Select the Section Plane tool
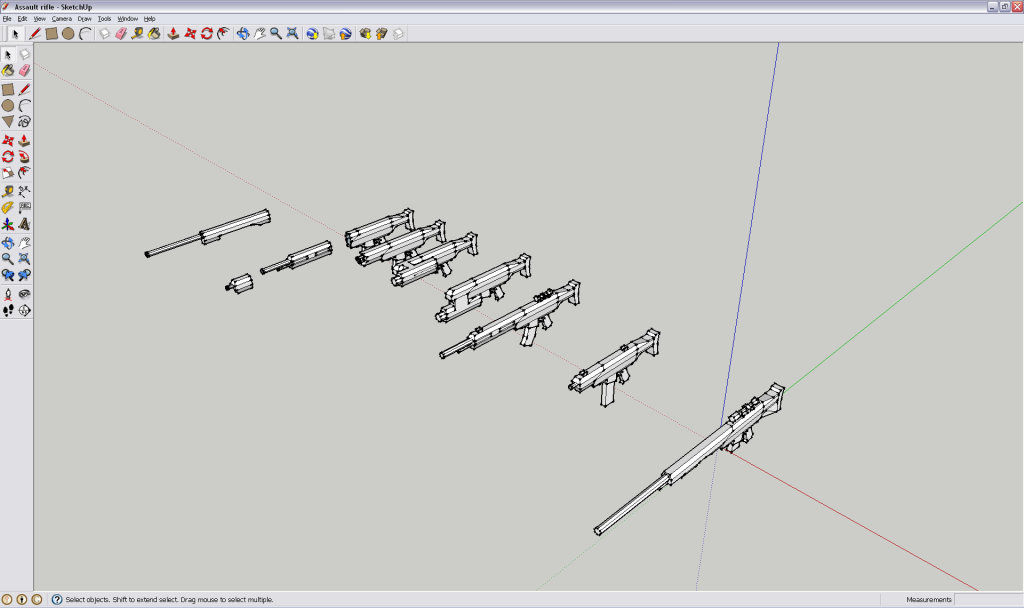Screen dimensions: 1024x608 point(24,311)
